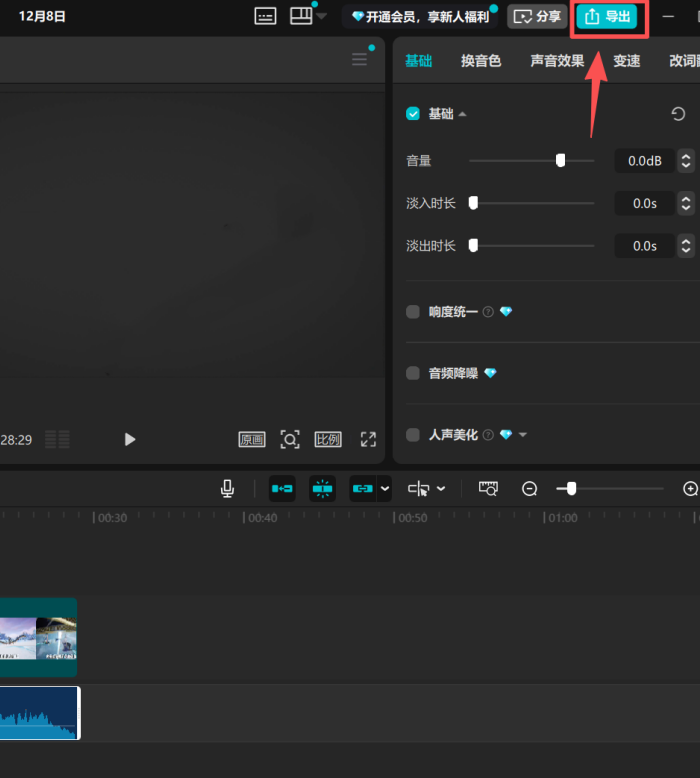The height and width of the screenshot is (778, 700).
Task: Click the preview zoom focus icon
Action: pos(290,440)
